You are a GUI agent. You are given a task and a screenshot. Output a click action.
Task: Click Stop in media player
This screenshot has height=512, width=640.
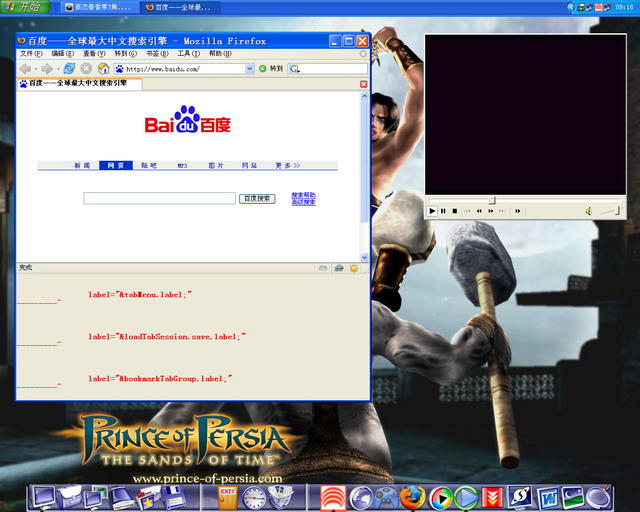pos(455,211)
